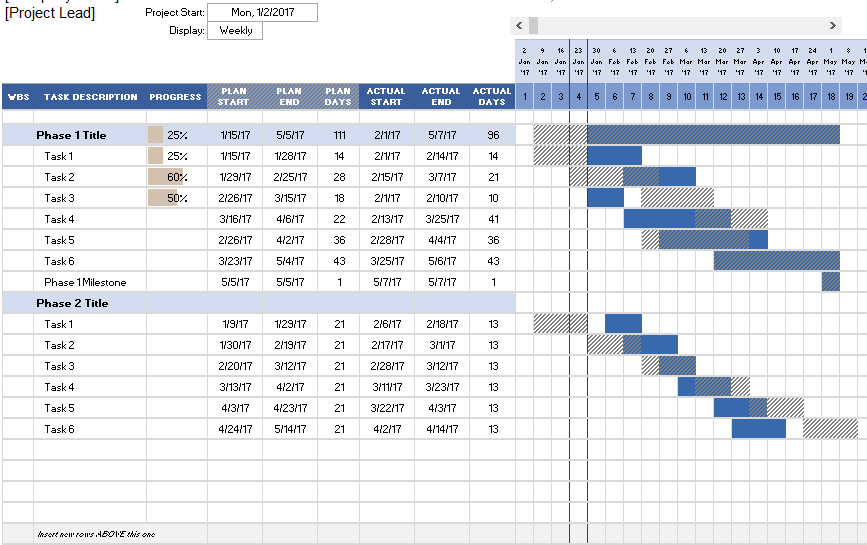Click actual end cell 3/25/17
Image resolution: width=867 pixels, height=545 pixels.
(x=442, y=219)
